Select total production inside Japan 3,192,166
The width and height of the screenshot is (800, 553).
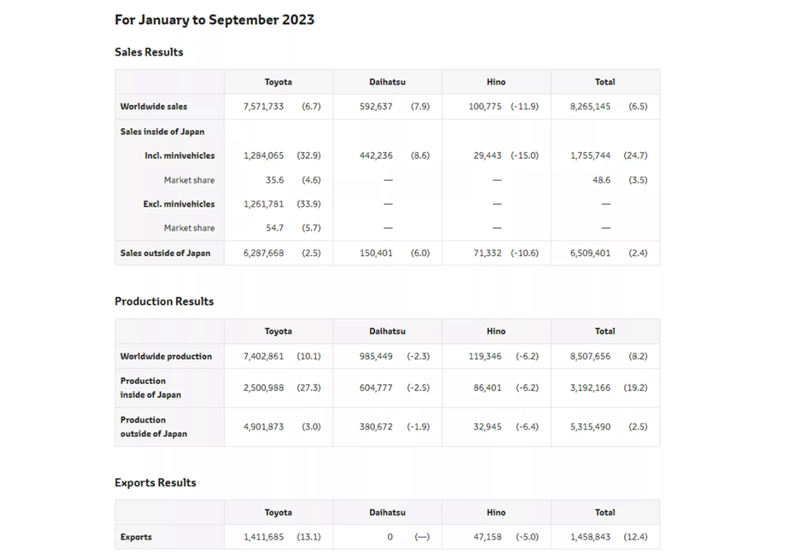coord(590,388)
